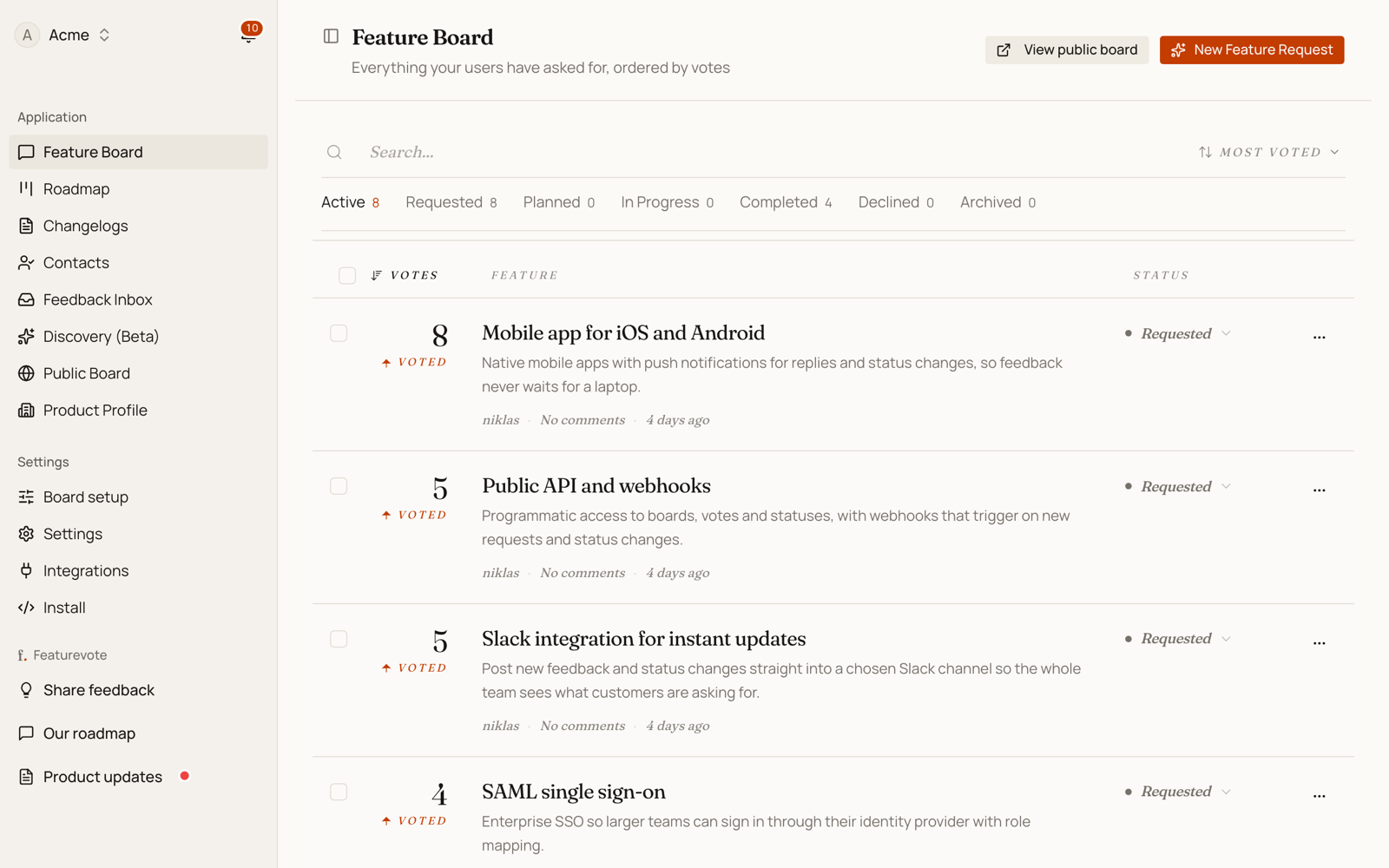Click the Integrations plug icon
This screenshot has width=1389, height=868.
[26, 570]
